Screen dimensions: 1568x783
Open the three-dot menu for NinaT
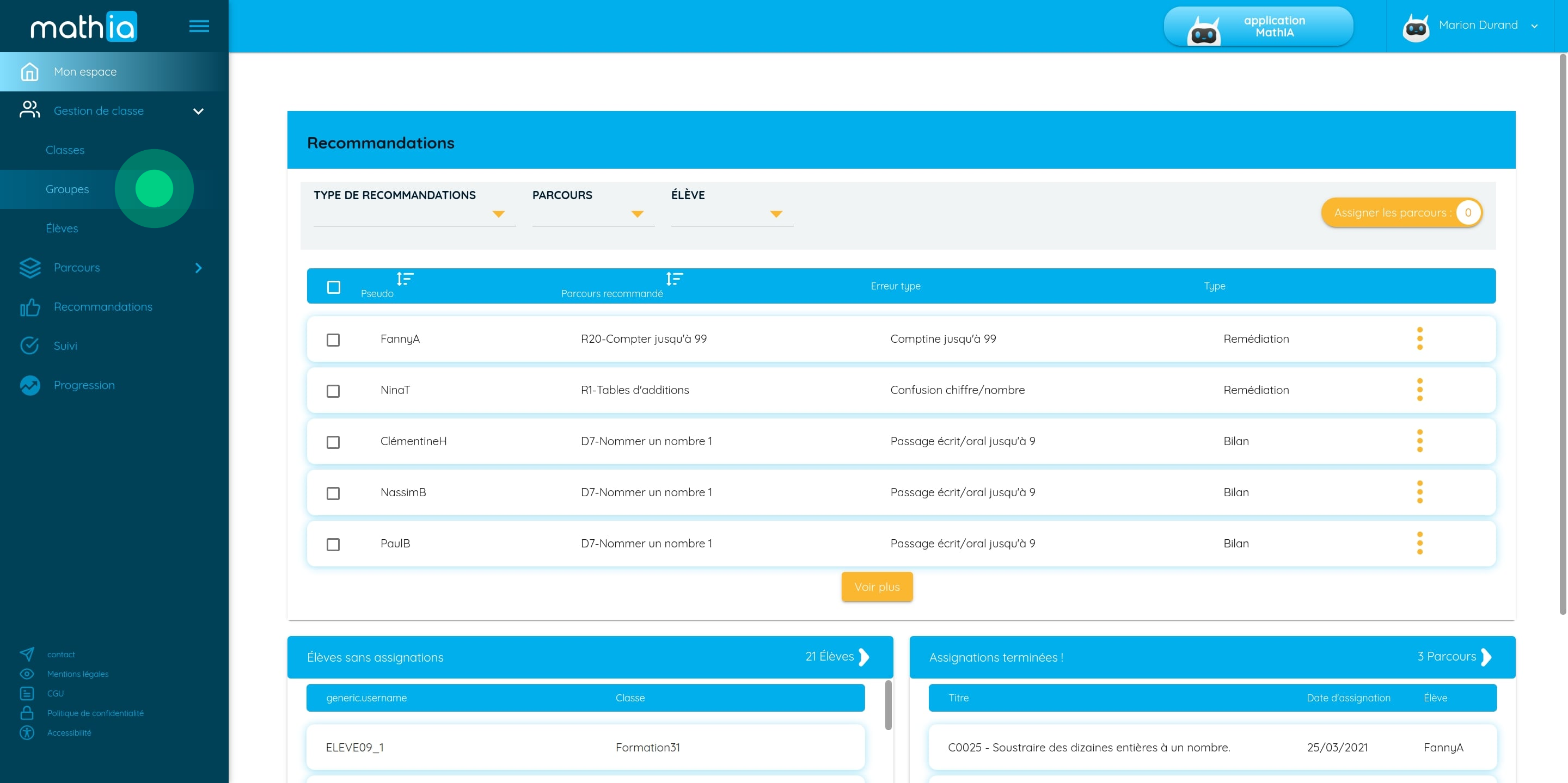(1419, 390)
